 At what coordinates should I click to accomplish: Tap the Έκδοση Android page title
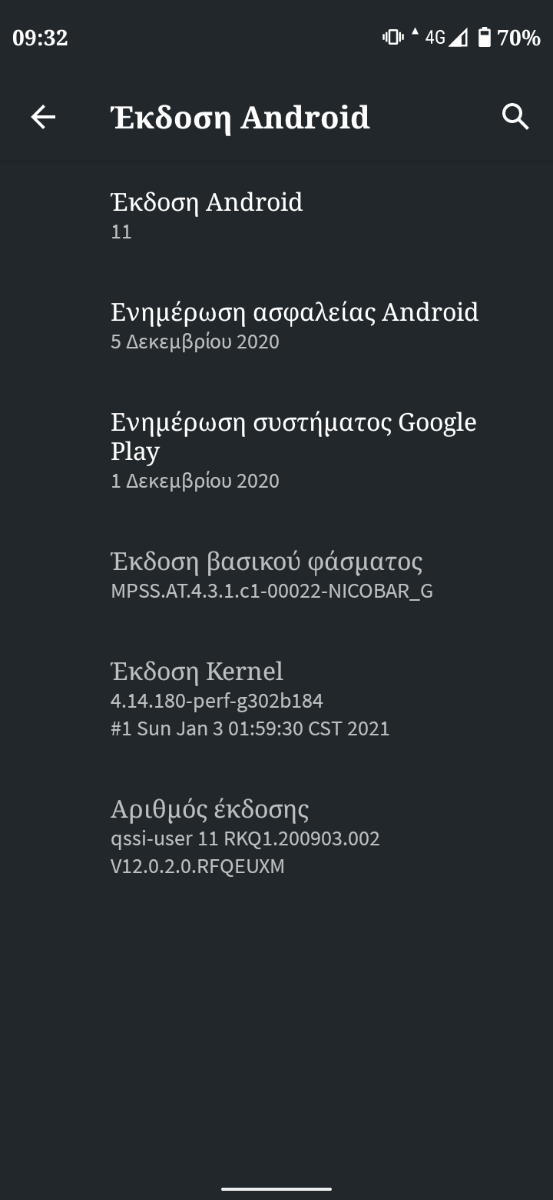(x=240, y=118)
